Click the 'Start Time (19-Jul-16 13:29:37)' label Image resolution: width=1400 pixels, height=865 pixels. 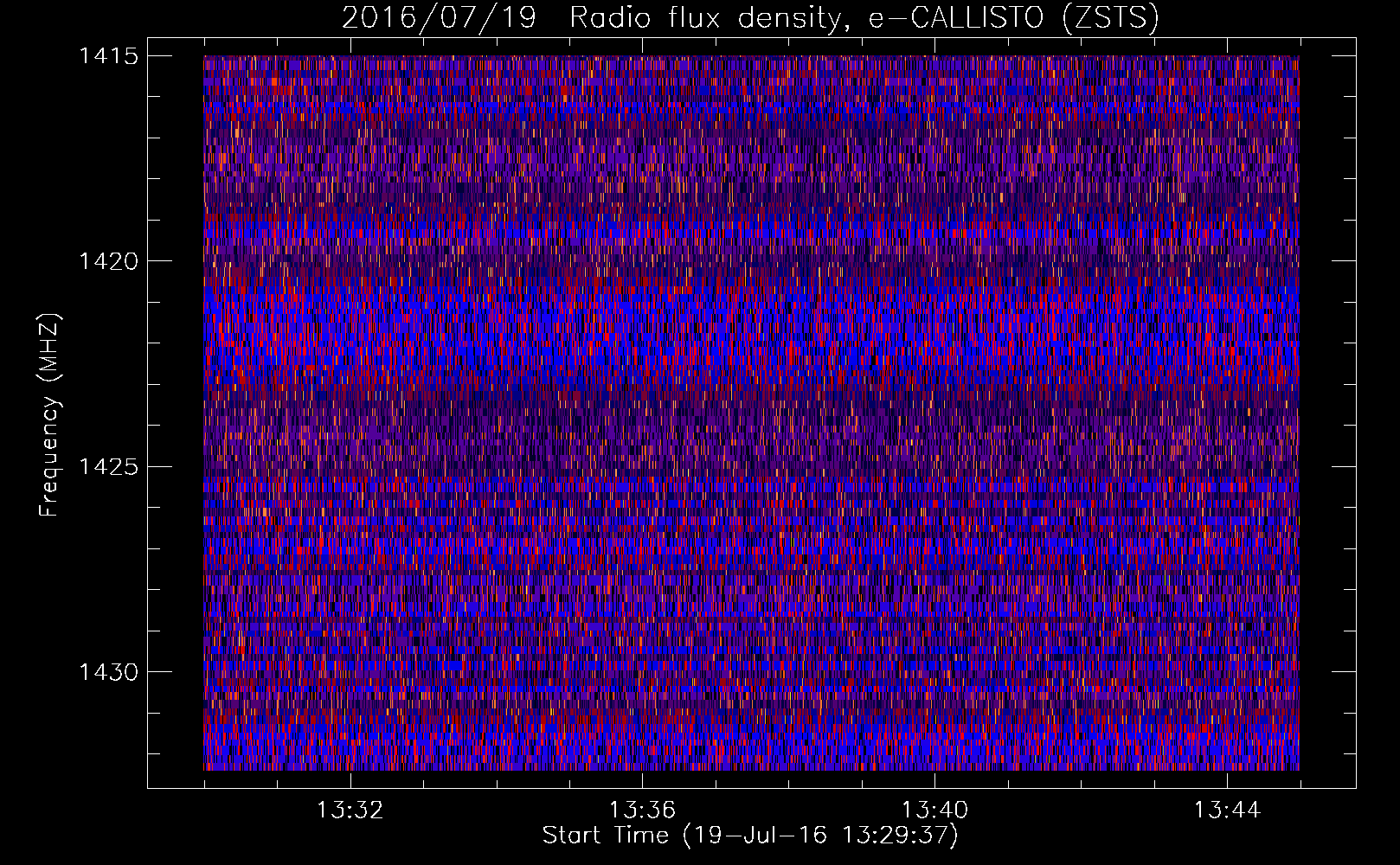click(750, 836)
